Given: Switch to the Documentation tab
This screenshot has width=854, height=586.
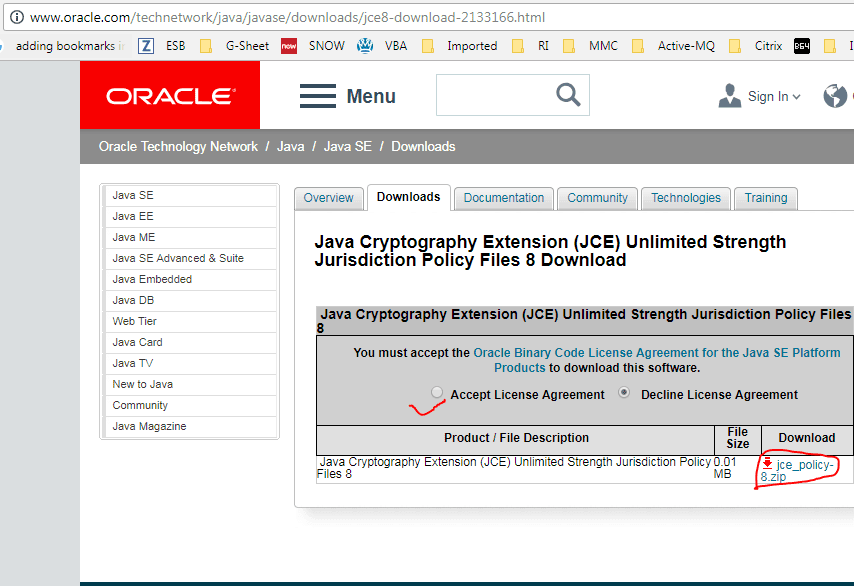Looking at the screenshot, I should [503, 198].
